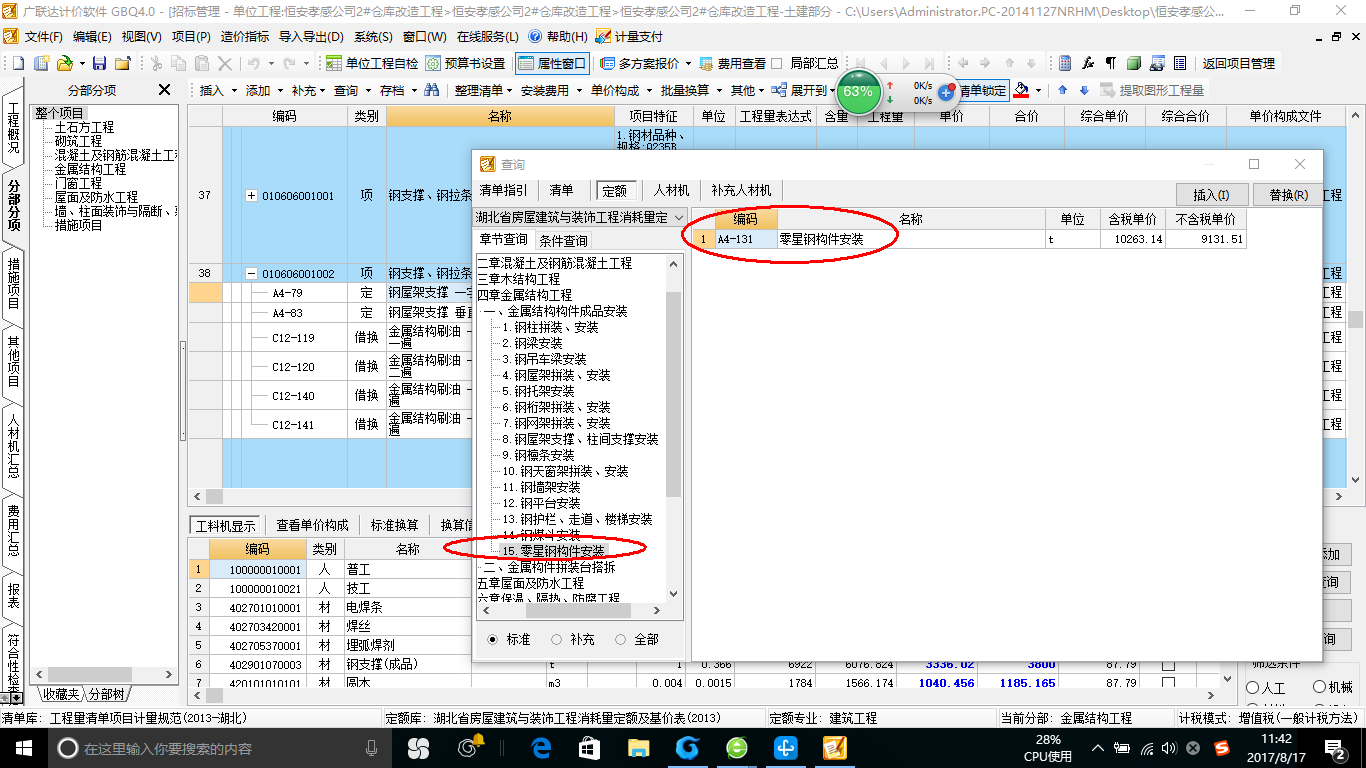Tick the checkbox in 圆木 material row
The width and height of the screenshot is (1366, 768).
pyautogui.click(x=1168, y=684)
